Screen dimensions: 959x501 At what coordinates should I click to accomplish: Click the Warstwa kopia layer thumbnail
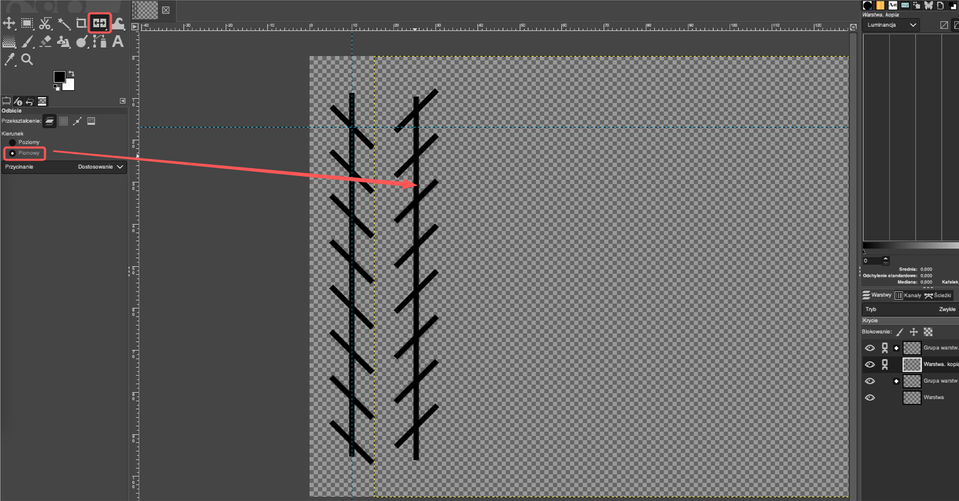point(911,364)
